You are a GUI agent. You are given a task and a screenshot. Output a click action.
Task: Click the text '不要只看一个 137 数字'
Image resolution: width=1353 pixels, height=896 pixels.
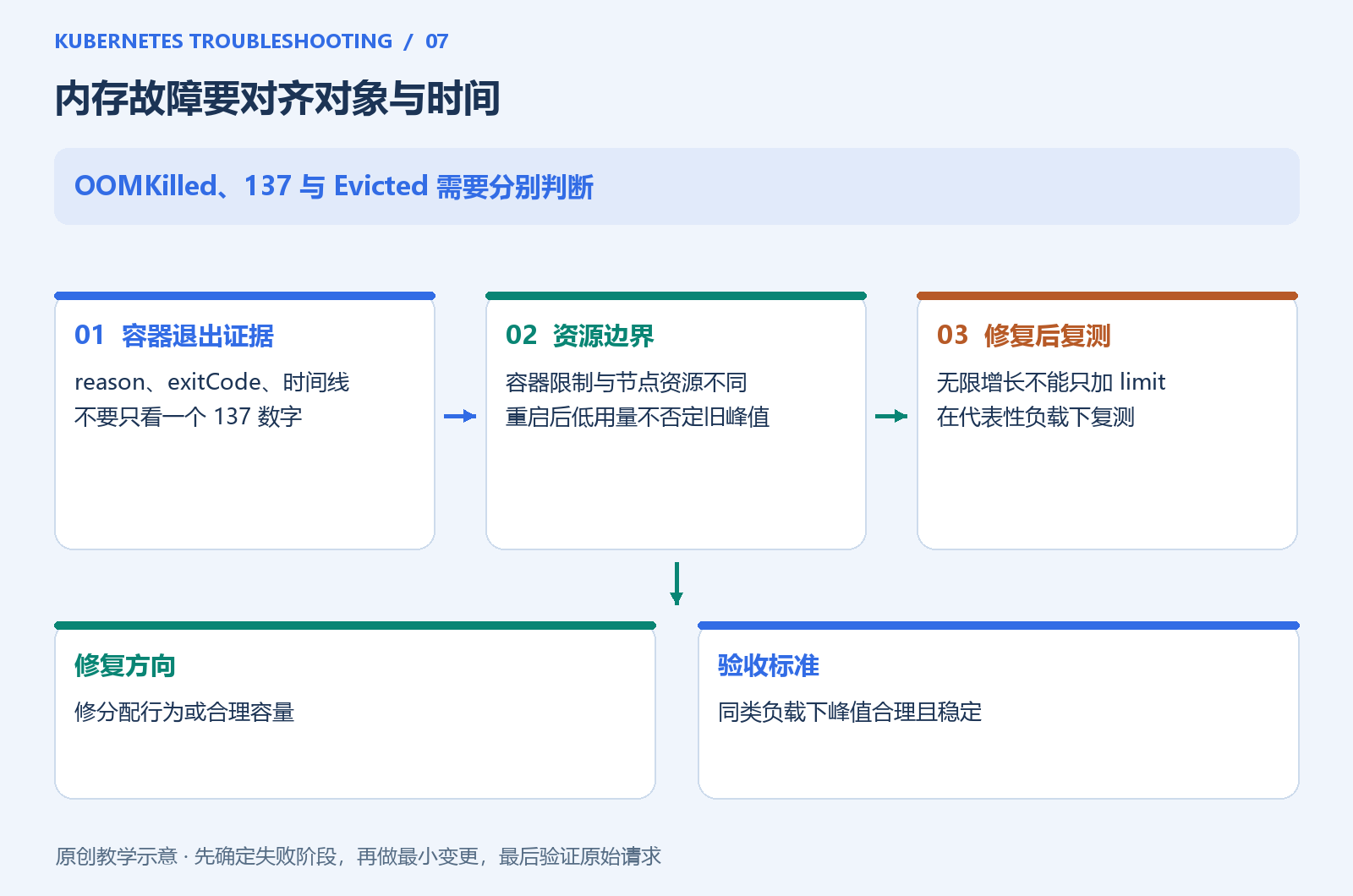189,417
